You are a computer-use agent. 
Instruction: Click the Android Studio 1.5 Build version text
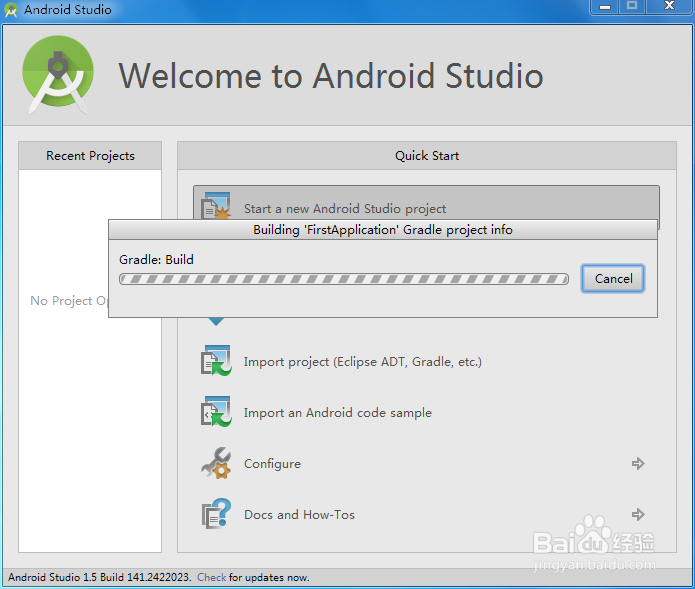99,577
